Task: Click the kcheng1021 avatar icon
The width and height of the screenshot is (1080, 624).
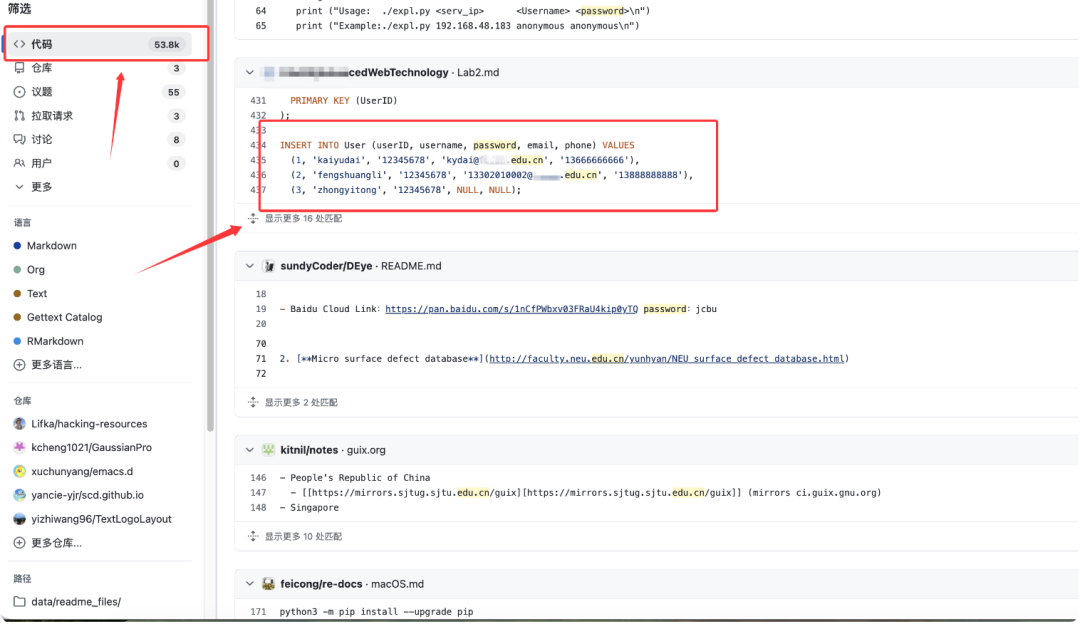Action: 19,448
